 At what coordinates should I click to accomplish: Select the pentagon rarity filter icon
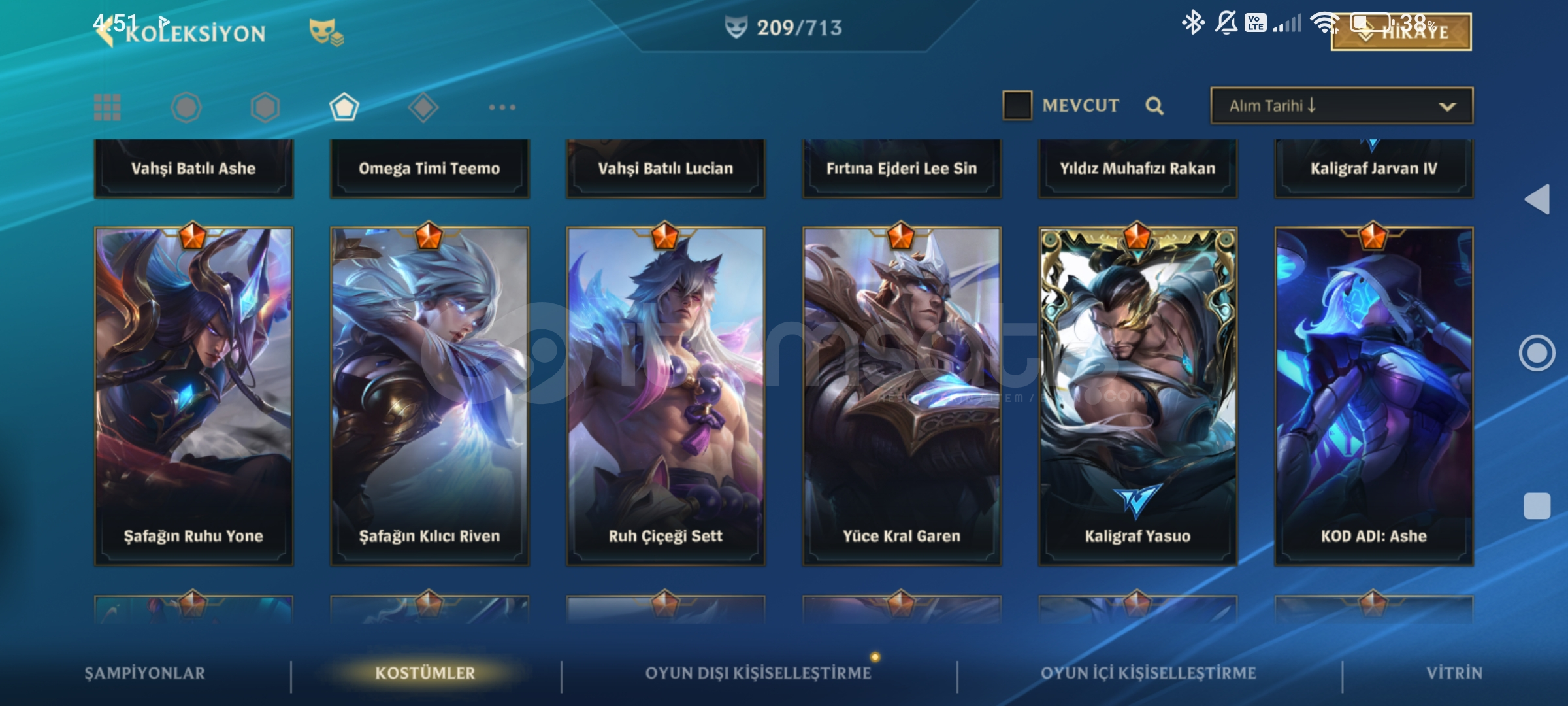(x=344, y=107)
